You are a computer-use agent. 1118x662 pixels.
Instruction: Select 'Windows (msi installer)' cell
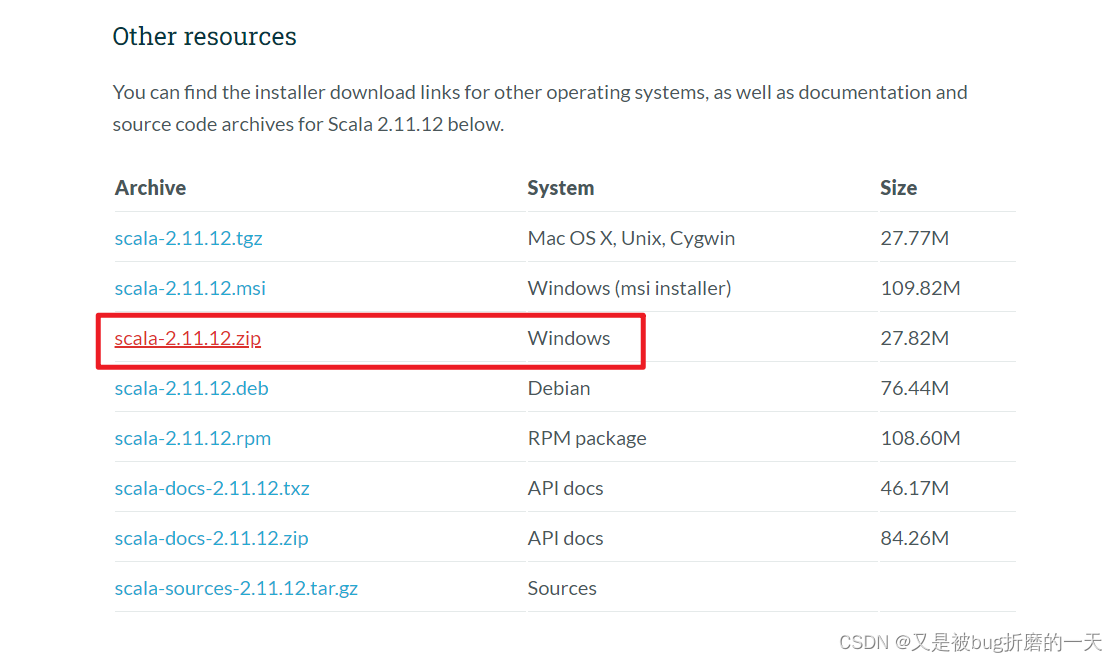point(630,288)
